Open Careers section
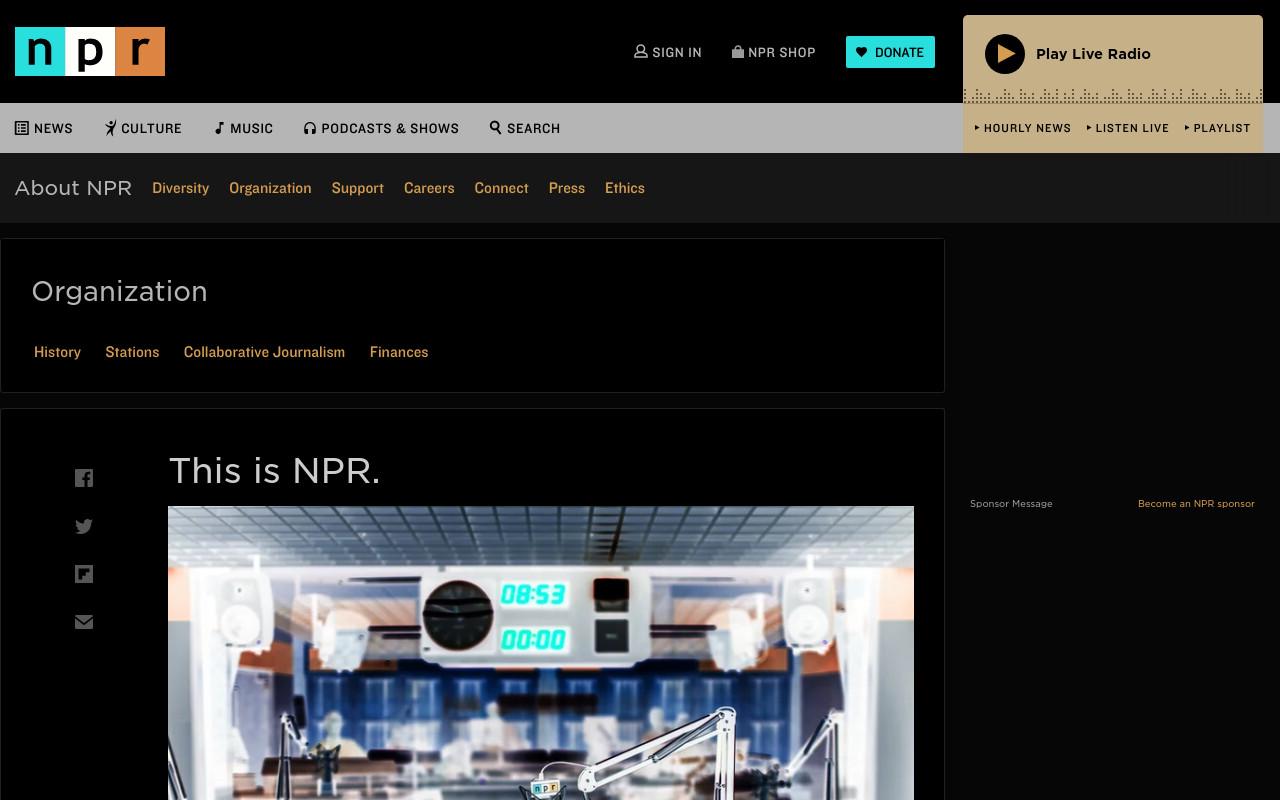1280x800 pixels. pyautogui.click(x=429, y=188)
